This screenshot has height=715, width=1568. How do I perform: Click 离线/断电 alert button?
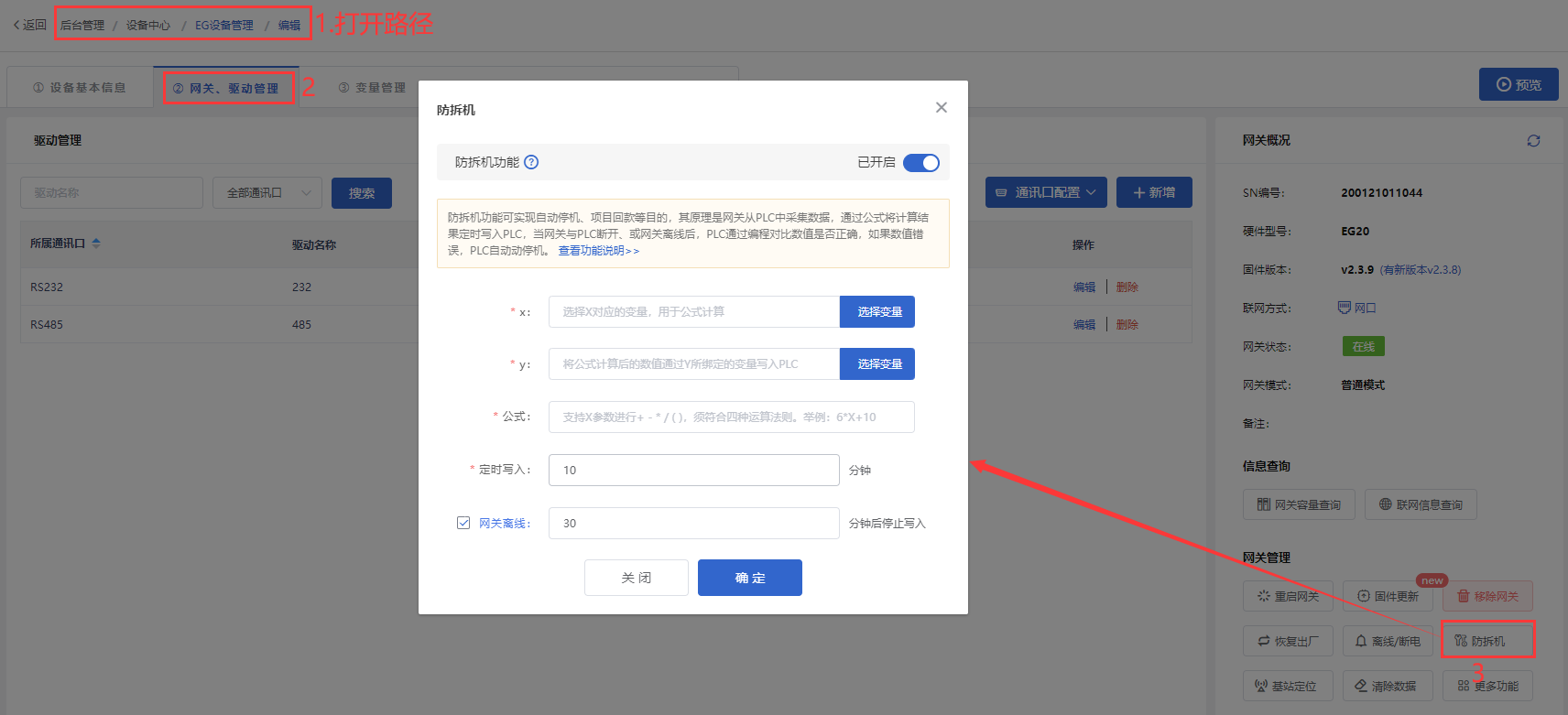pos(1388,641)
